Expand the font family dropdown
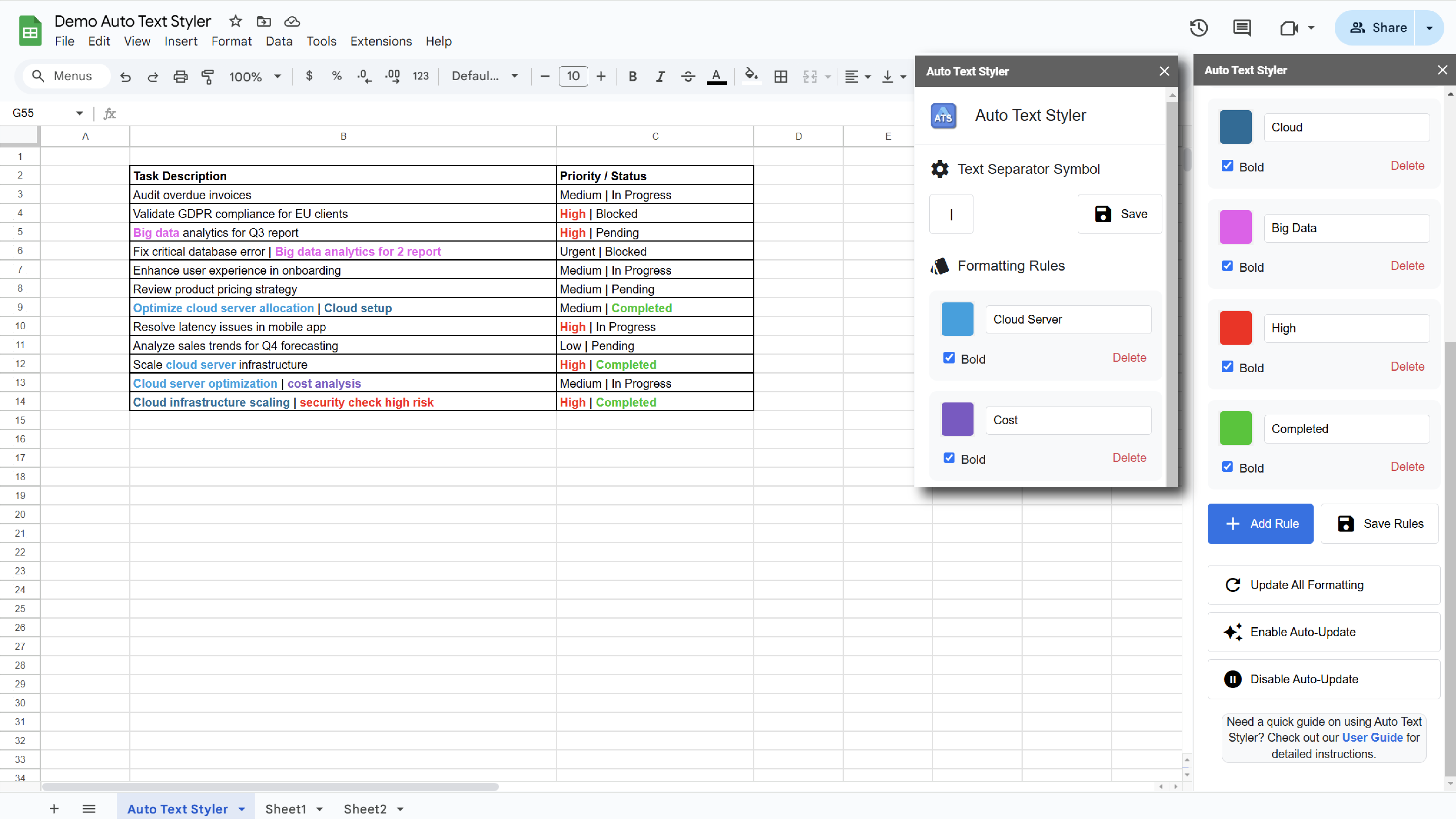The height and width of the screenshot is (819, 1456). pos(484,76)
